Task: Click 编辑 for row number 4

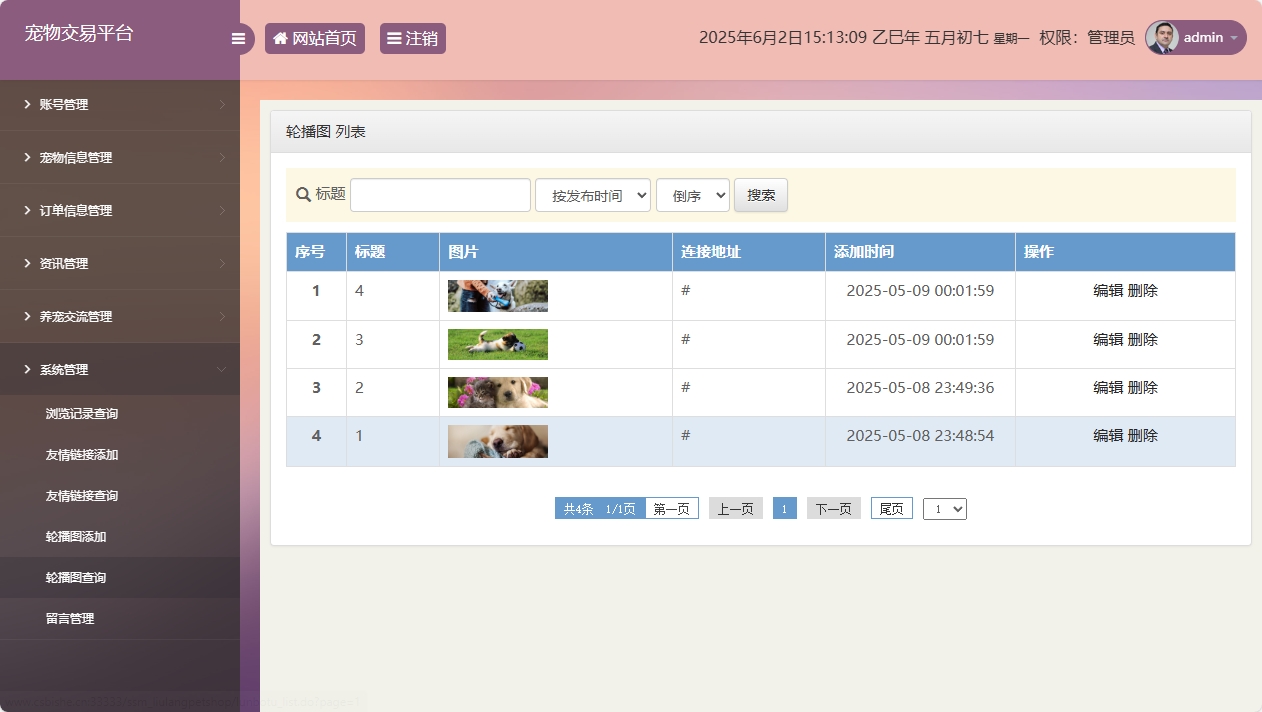Action: 1108,436
